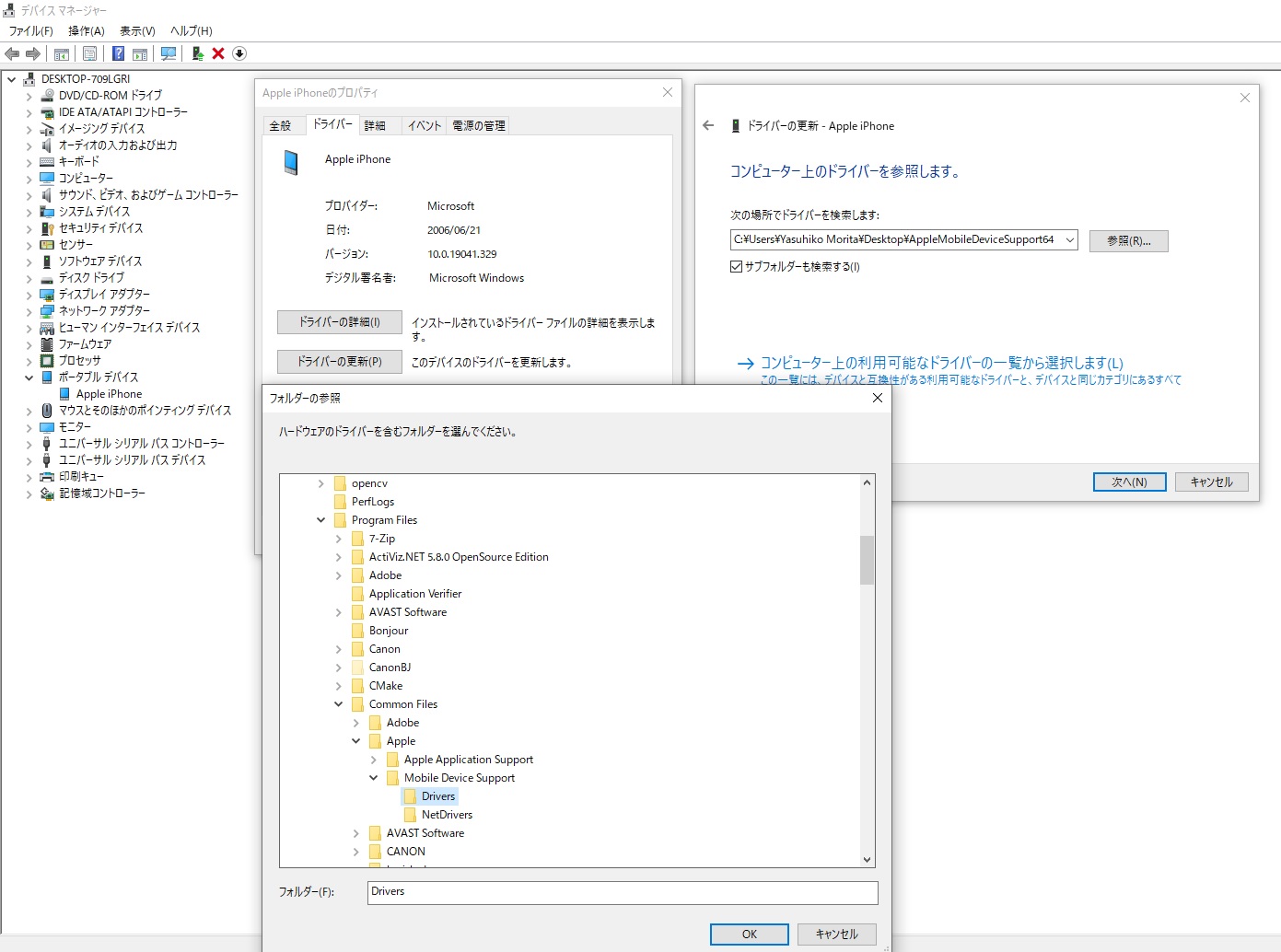
Task: Select Apple iPhone under ポータブル デバイス
Action: click(109, 394)
